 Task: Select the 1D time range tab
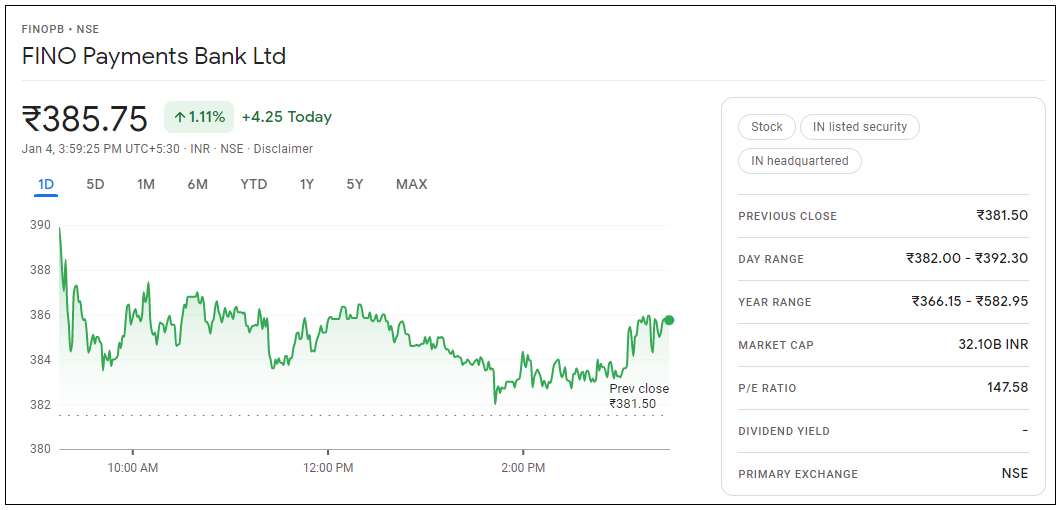46,184
